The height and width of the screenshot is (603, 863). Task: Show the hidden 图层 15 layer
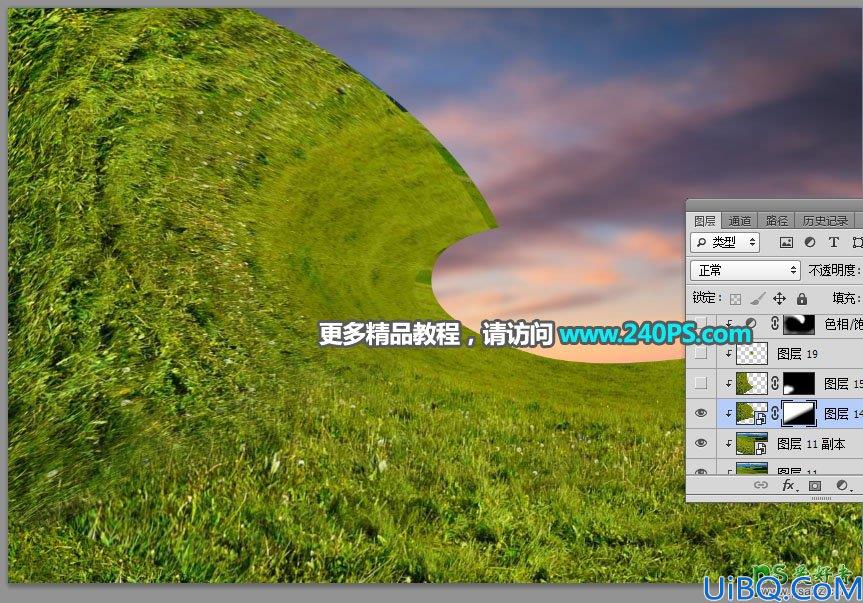pos(701,383)
